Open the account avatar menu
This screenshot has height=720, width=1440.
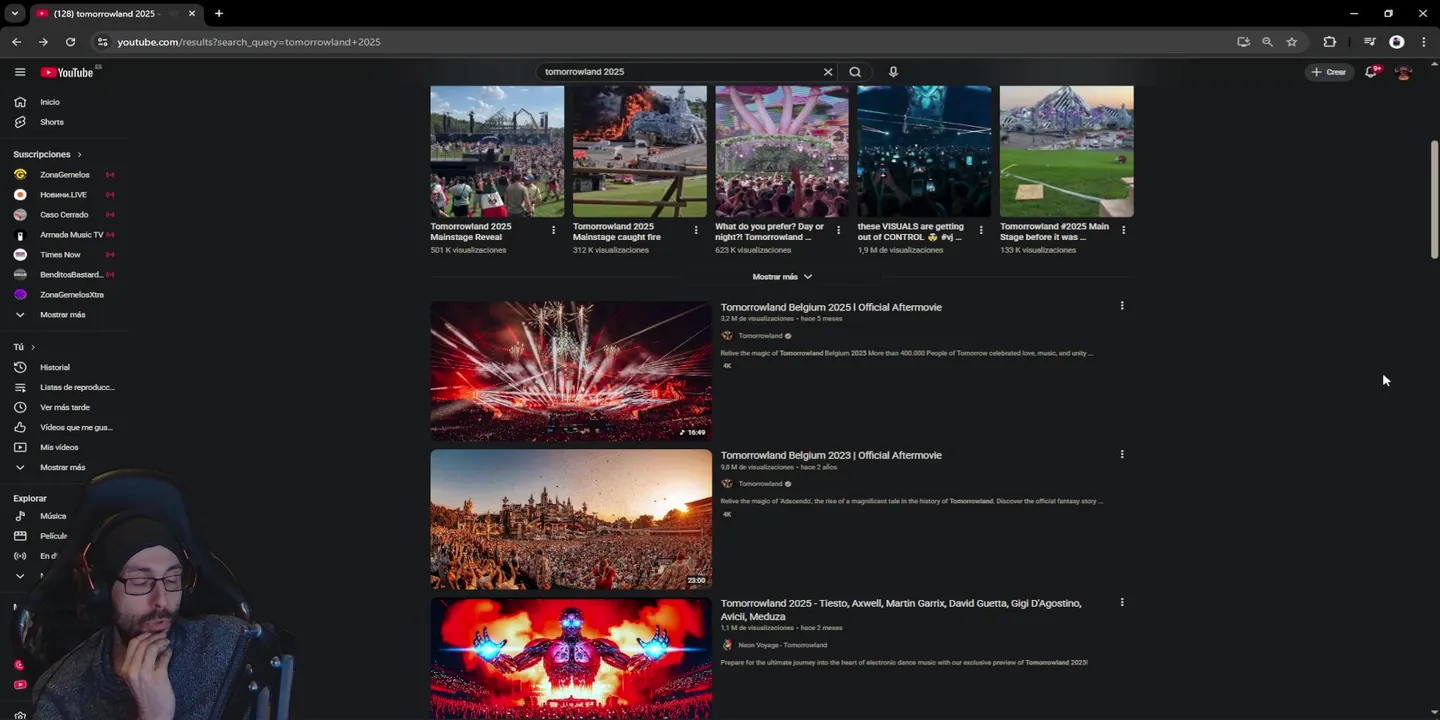1404,72
